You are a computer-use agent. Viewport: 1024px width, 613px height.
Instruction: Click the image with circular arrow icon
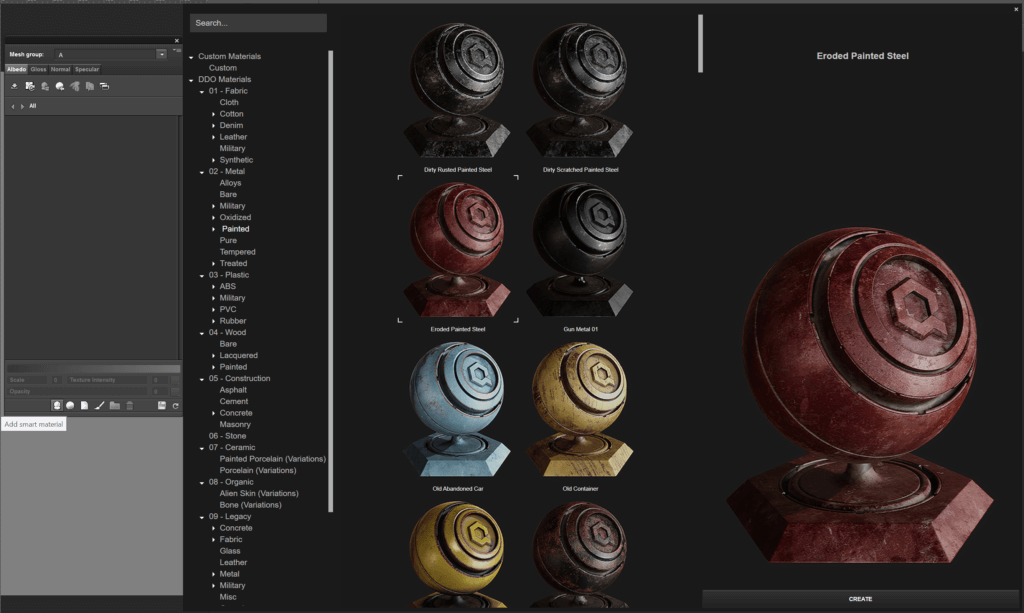[30, 86]
